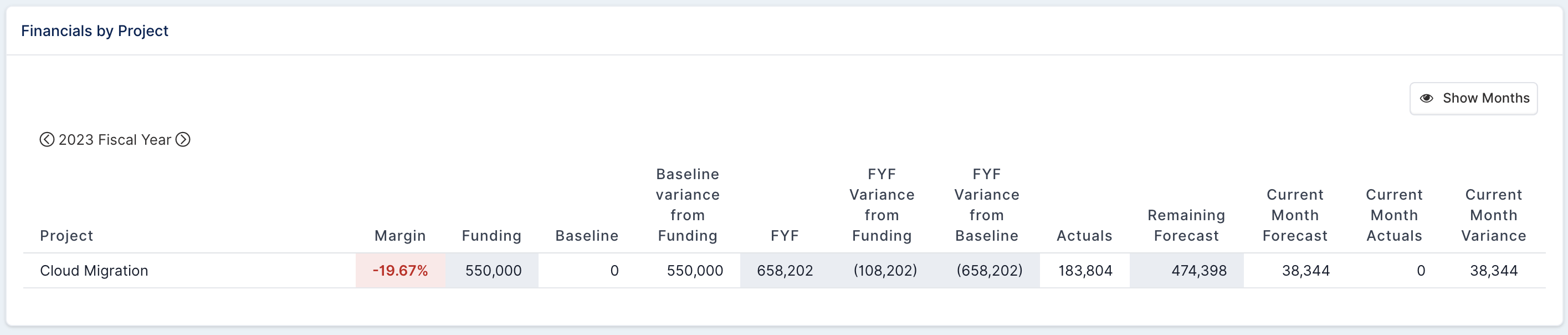Open the Cloud Migration project row
The width and height of the screenshot is (1568, 335).
pos(784,271)
